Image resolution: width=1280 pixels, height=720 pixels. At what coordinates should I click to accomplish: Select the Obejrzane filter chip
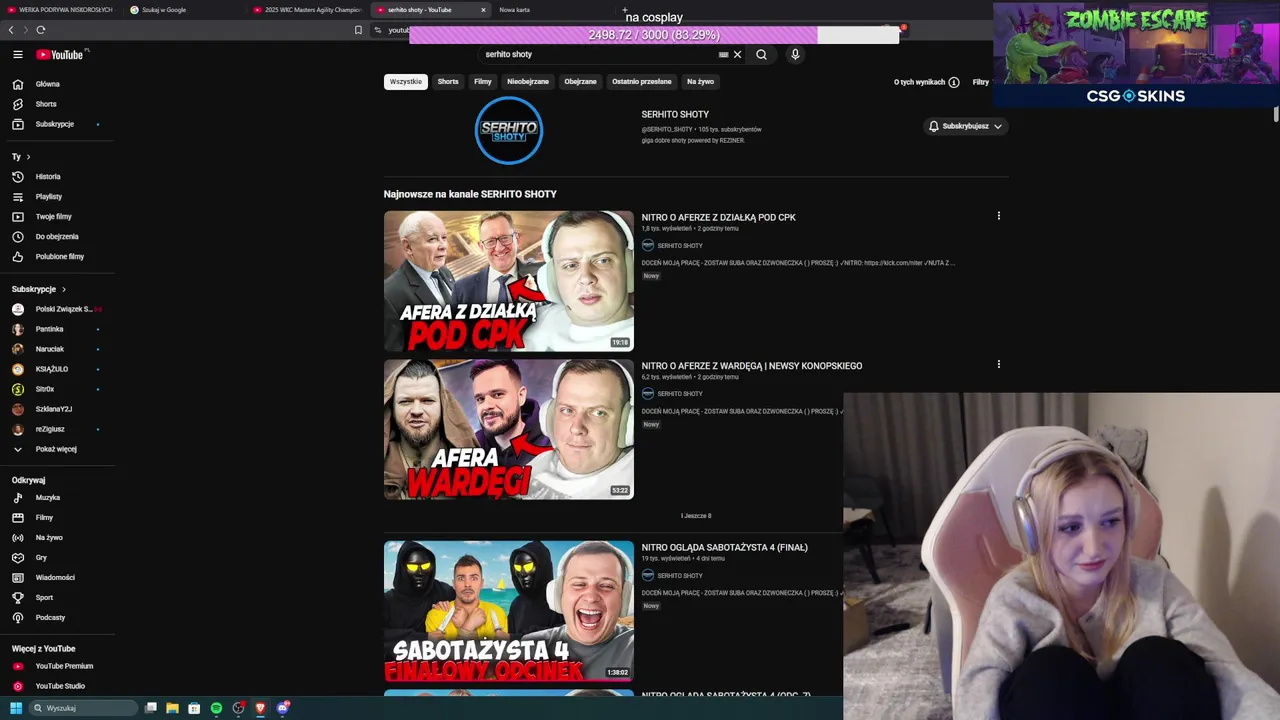pyautogui.click(x=580, y=82)
